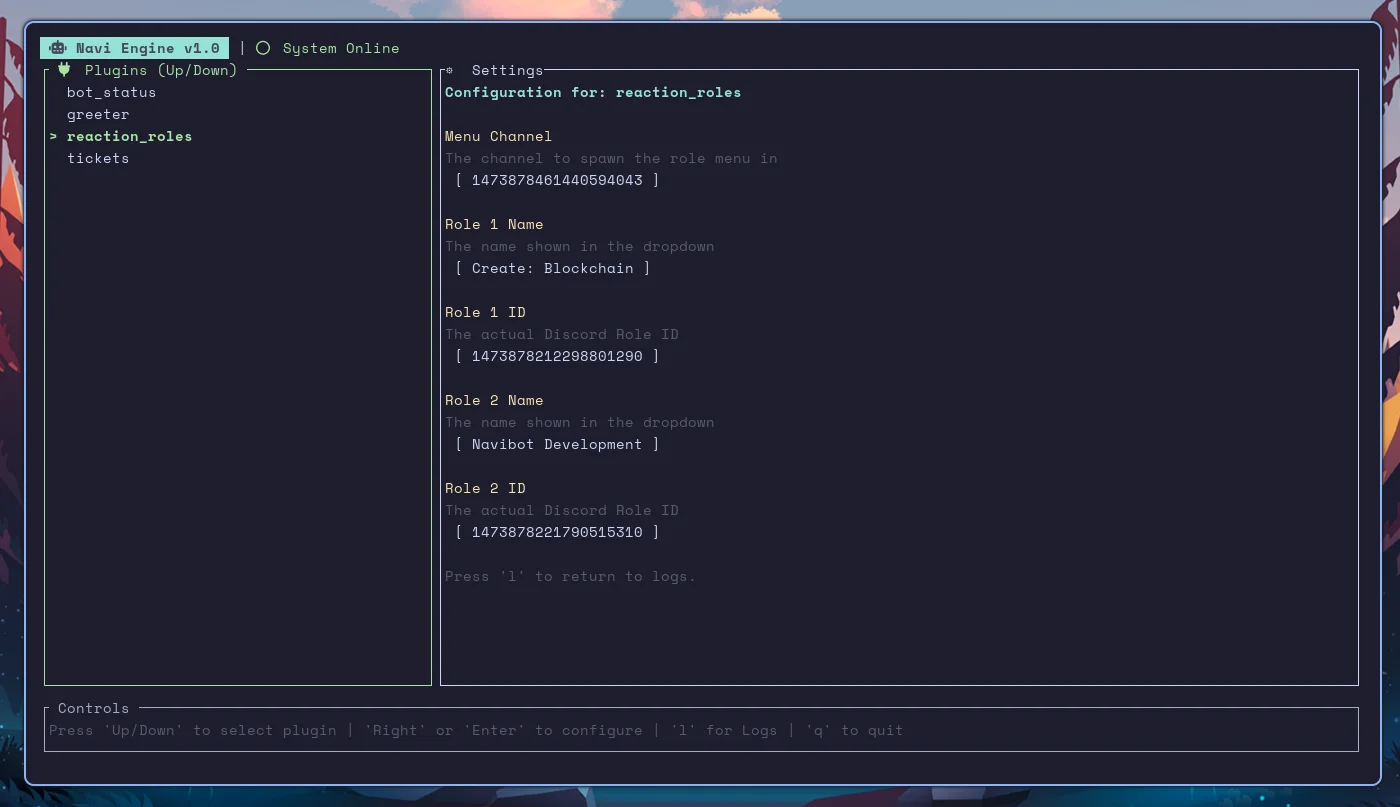The image size is (1400, 807).
Task: Click the Settings panel title label
Action: (507, 70)
